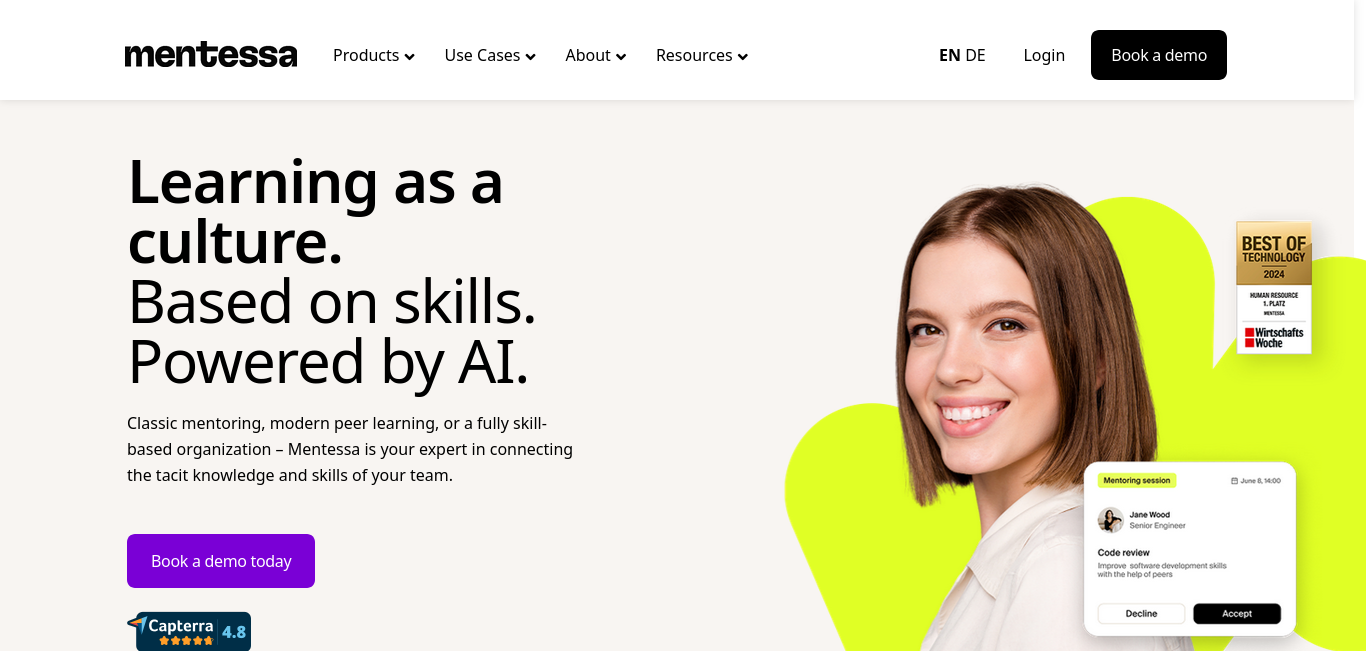Expand the Use Cases dropdown arrow

pos(530,57)
